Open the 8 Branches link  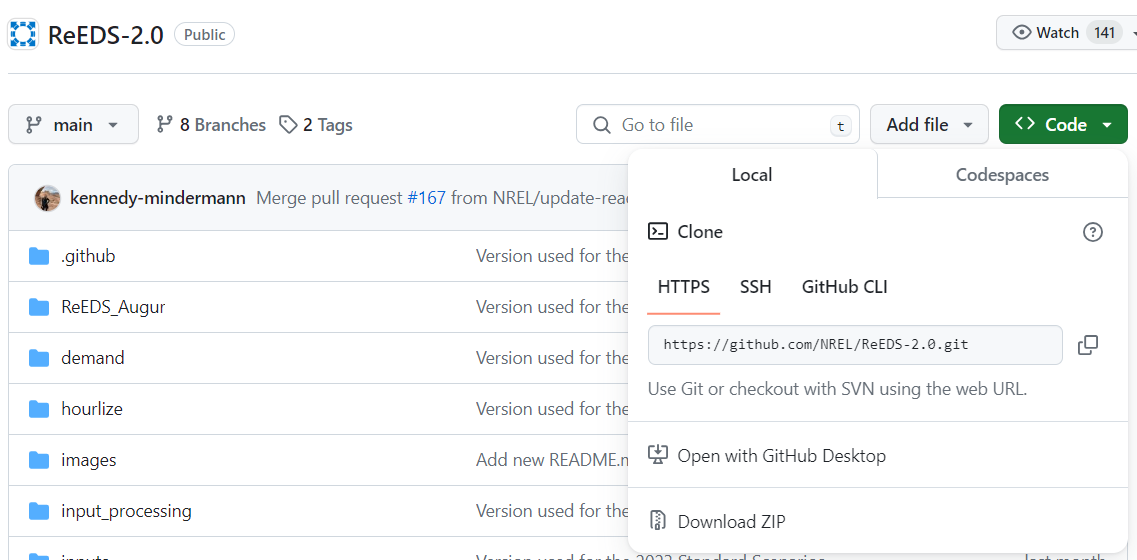211,125
